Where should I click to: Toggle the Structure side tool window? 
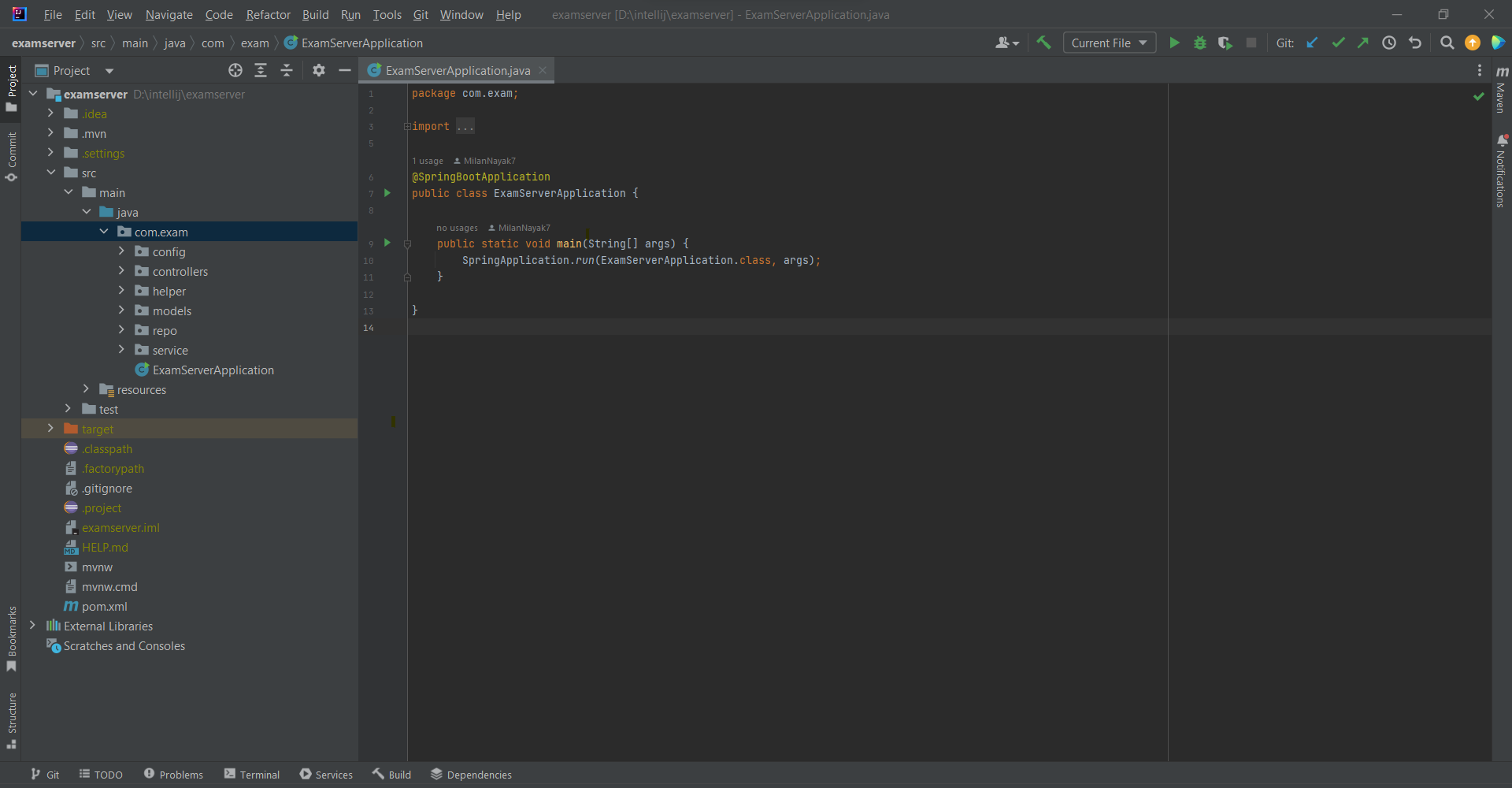[x=12, y=721]
